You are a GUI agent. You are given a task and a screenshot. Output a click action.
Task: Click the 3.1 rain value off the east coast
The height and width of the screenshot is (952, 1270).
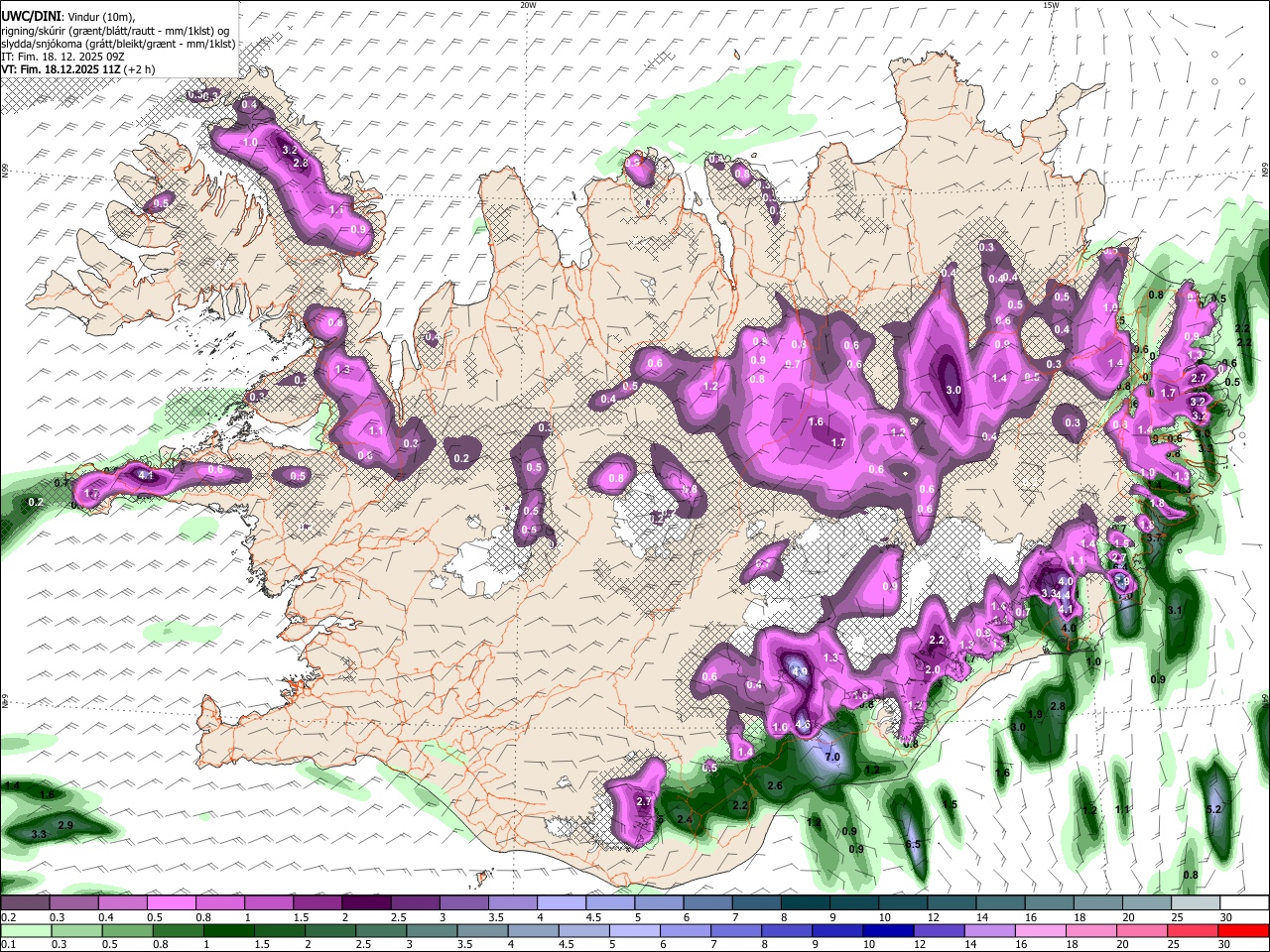(x=1176, y=610)
